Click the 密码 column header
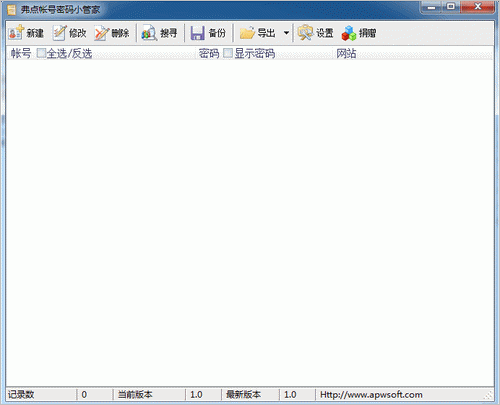The width and height of the screenshot is (500, 405). pyautogui.click(x=209, y=53)
